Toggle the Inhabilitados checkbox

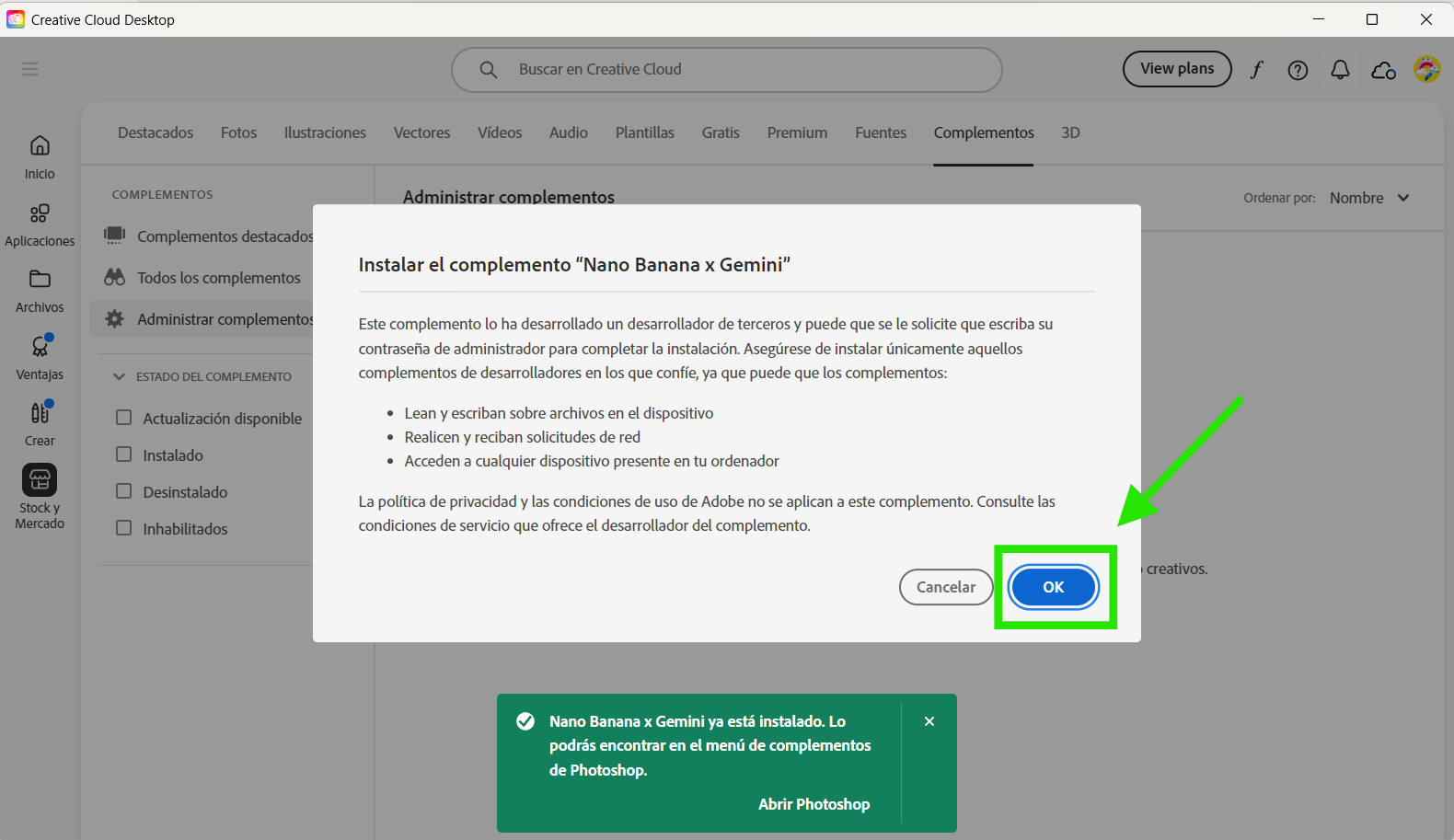[x=124, y=528]
